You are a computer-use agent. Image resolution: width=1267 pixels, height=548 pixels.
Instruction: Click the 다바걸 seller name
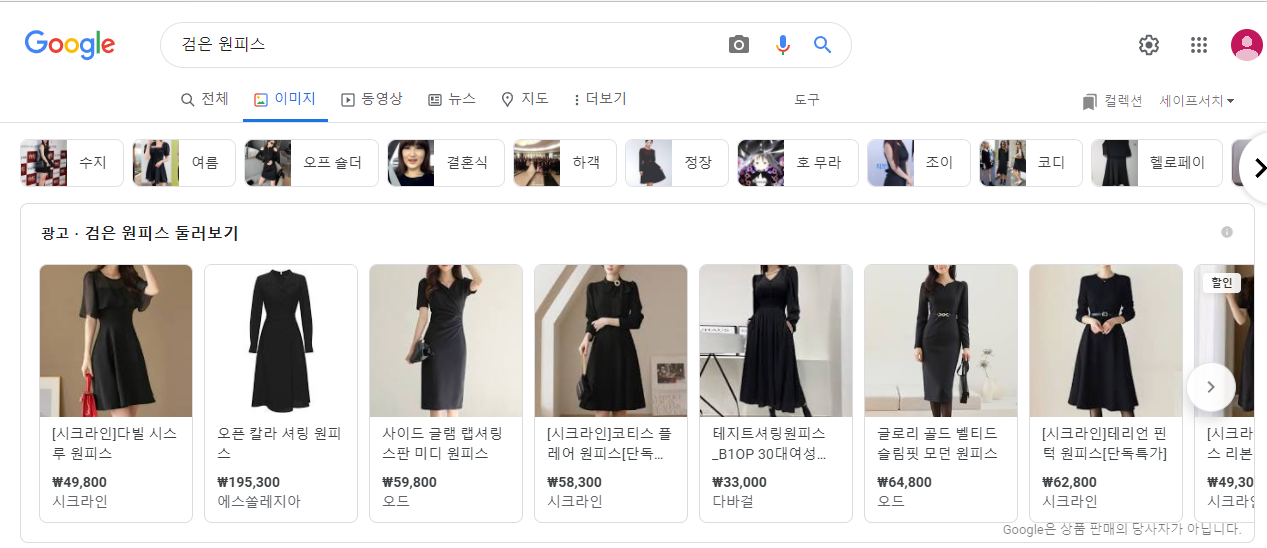tap(733, 501)
